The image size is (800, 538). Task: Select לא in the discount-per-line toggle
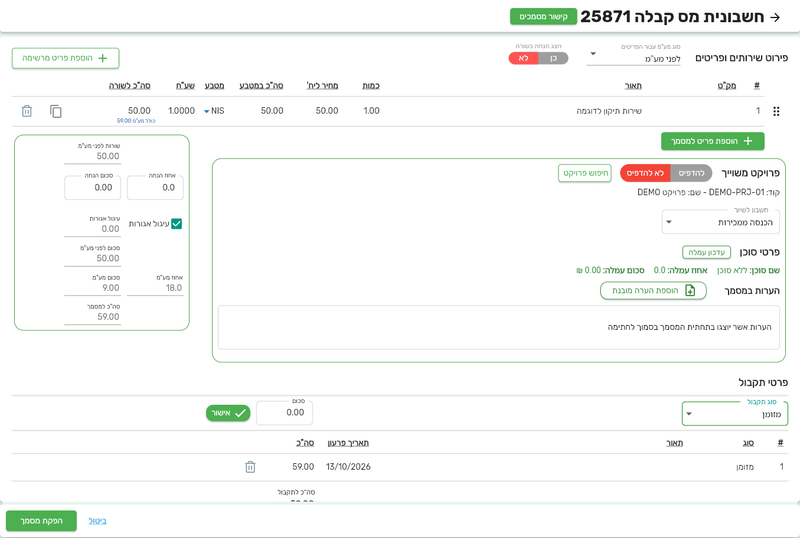click(523, 58)
